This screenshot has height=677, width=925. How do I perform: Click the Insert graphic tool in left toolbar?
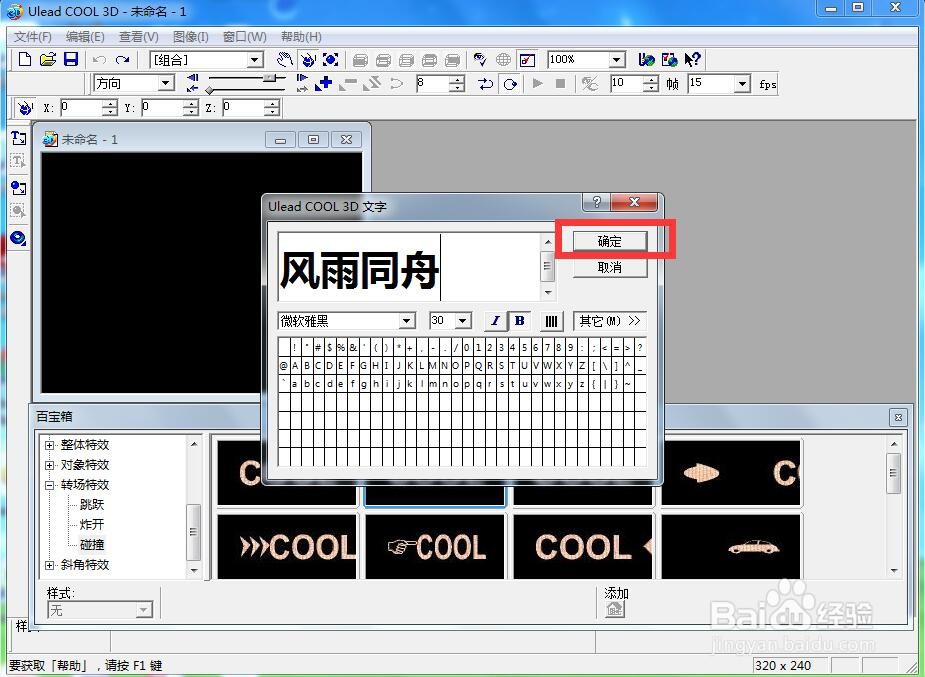click(x=18, y=188)
